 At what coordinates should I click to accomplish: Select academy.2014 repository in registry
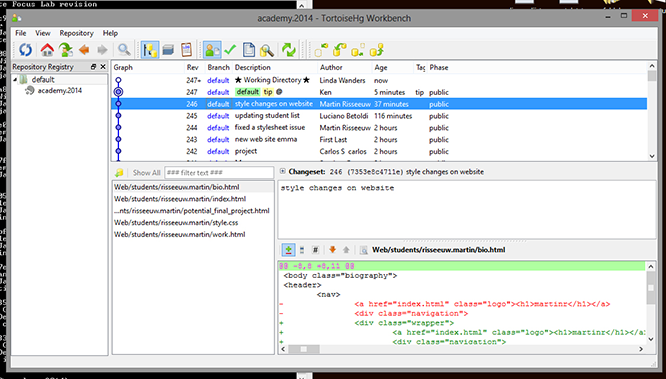(59, 91)
